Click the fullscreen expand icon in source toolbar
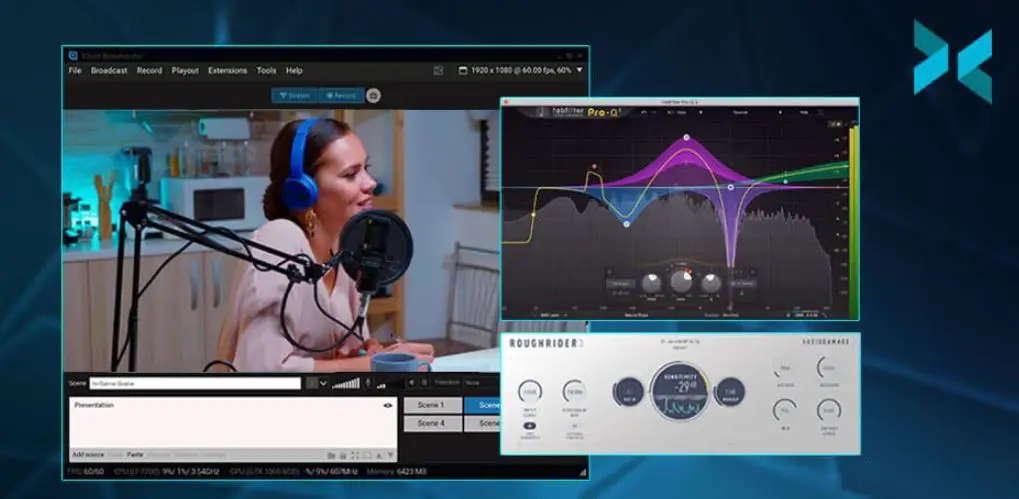This screenshot has height=499, width=1019. point(355,455)
